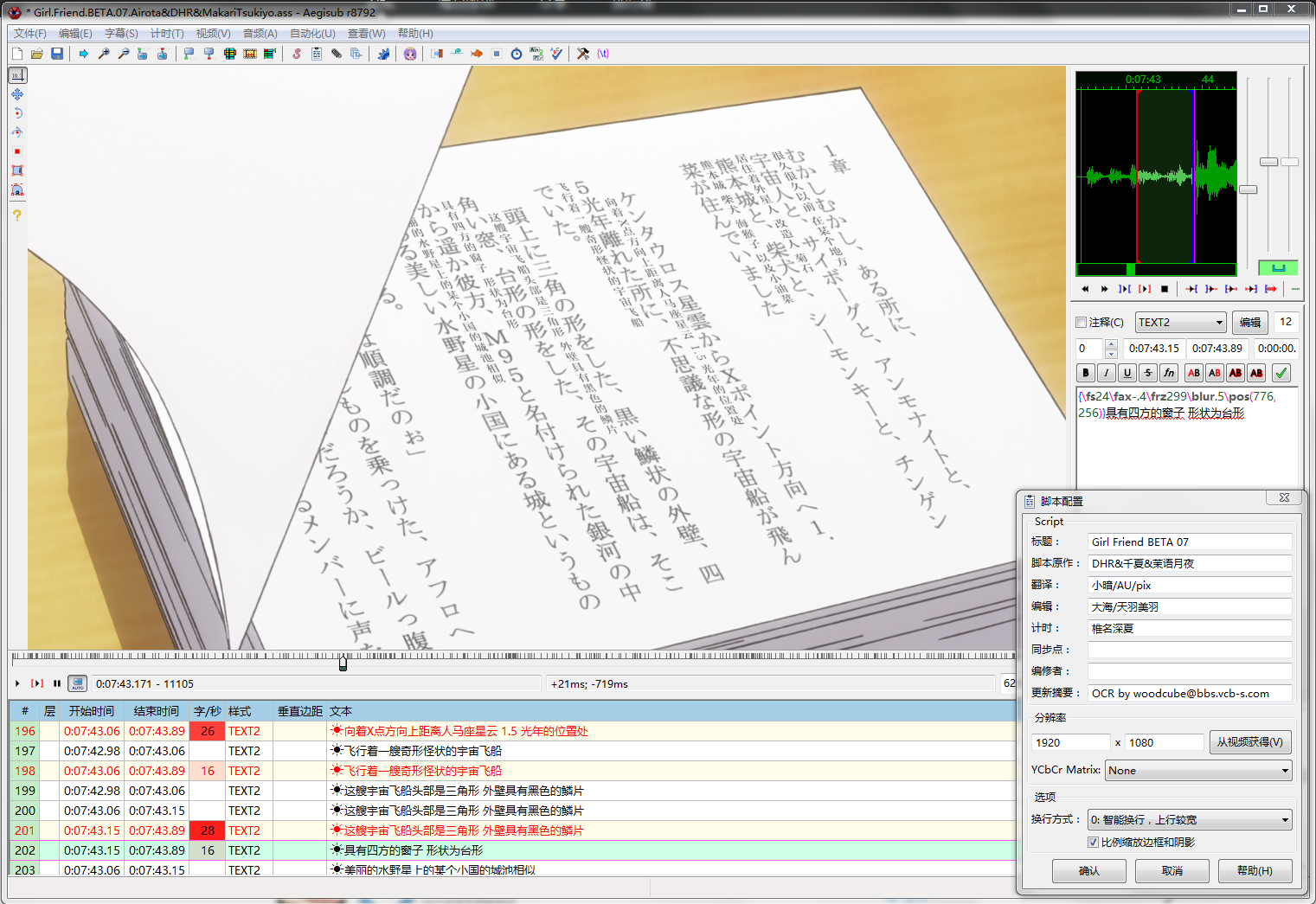Click the blue Jump To arrow icon

click(x=84, y=54)
